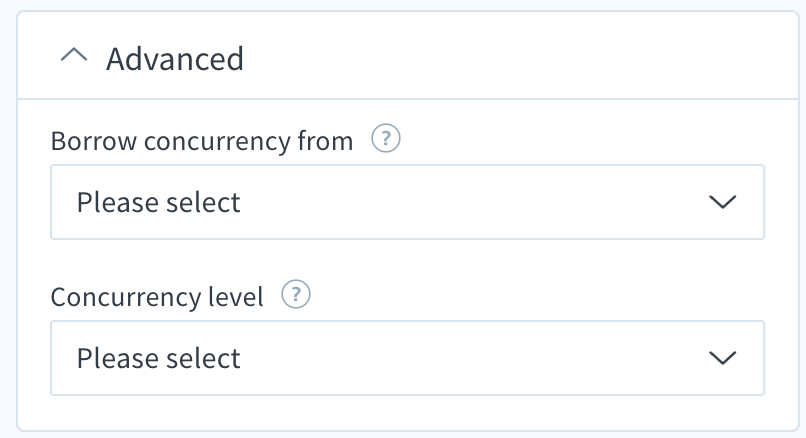
Task: Open the Concurrency level dropdown
Action: coord(408,358)
